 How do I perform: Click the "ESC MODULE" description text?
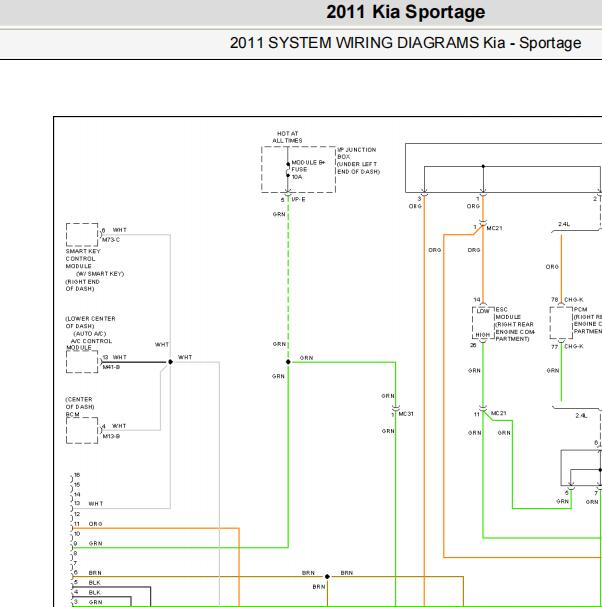[515, 324]
